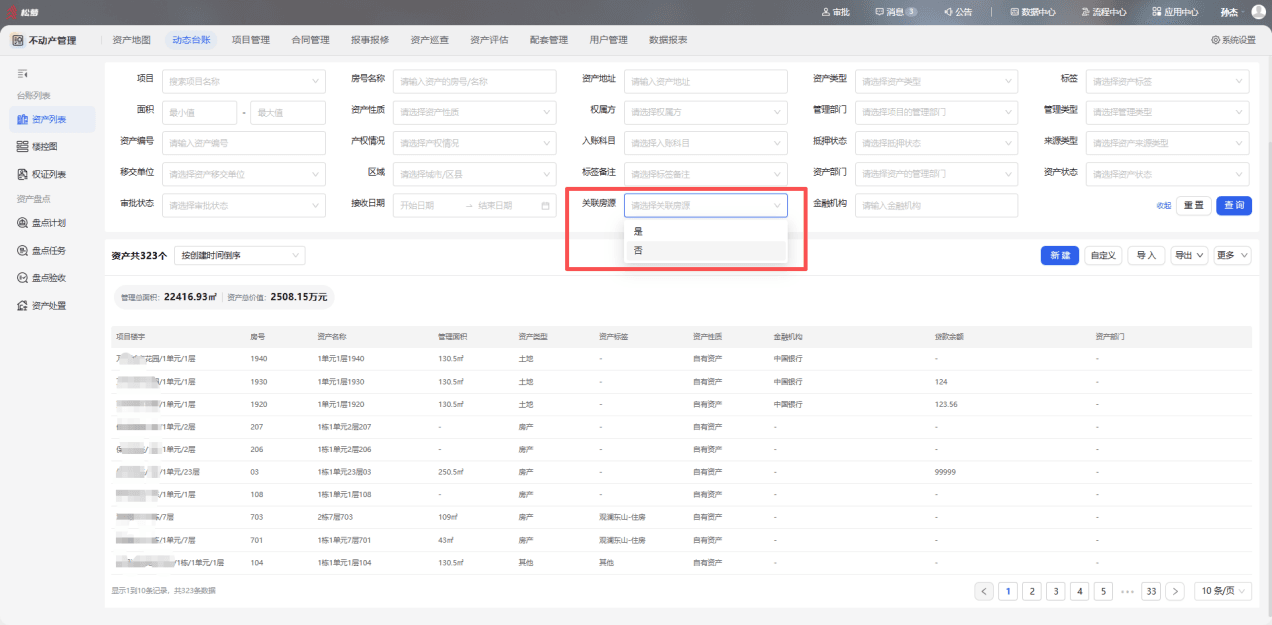This screenshot has height=625, width=1272.
Task: Open 资产处置 in sidebar
Action: pos(48,306)
